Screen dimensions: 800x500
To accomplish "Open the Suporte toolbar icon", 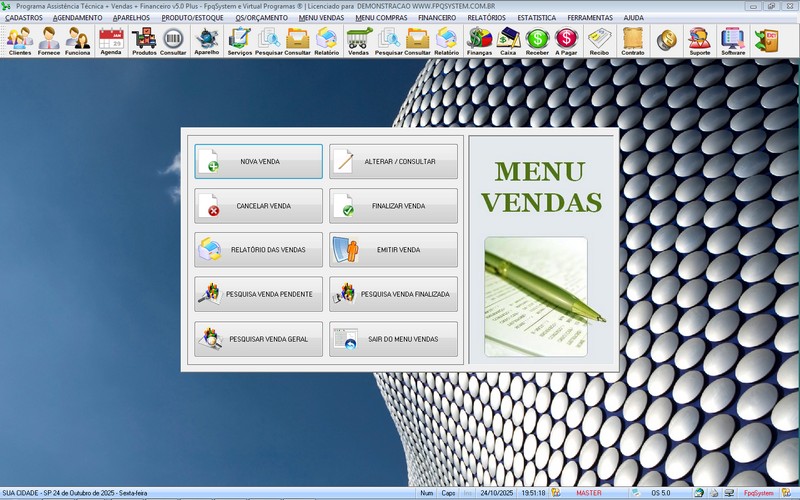I will (699, 41).
